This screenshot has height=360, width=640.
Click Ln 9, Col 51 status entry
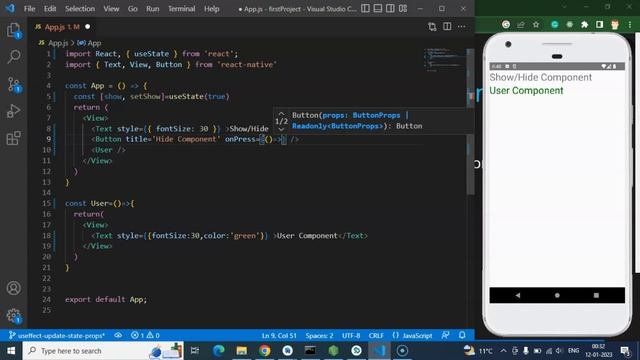click(279, 336)
